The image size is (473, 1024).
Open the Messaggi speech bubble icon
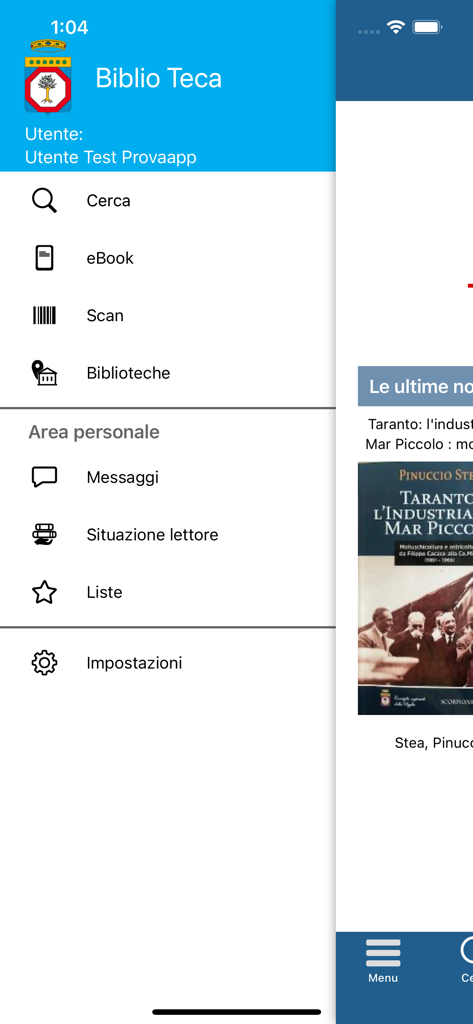(44, 477)
